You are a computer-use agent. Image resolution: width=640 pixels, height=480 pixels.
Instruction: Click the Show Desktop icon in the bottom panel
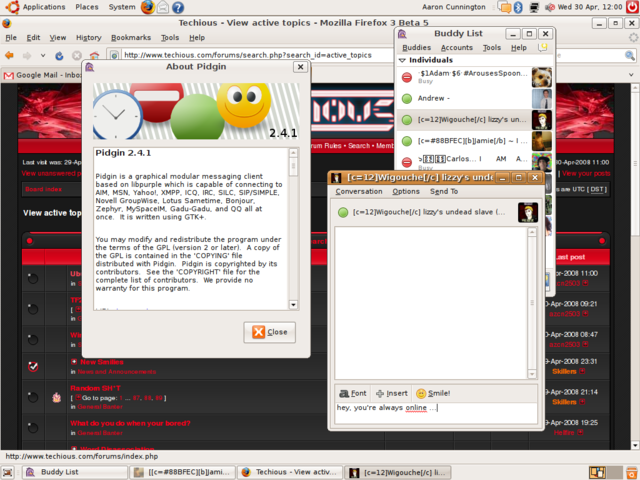pyautogui.click(x=8, y=472)
